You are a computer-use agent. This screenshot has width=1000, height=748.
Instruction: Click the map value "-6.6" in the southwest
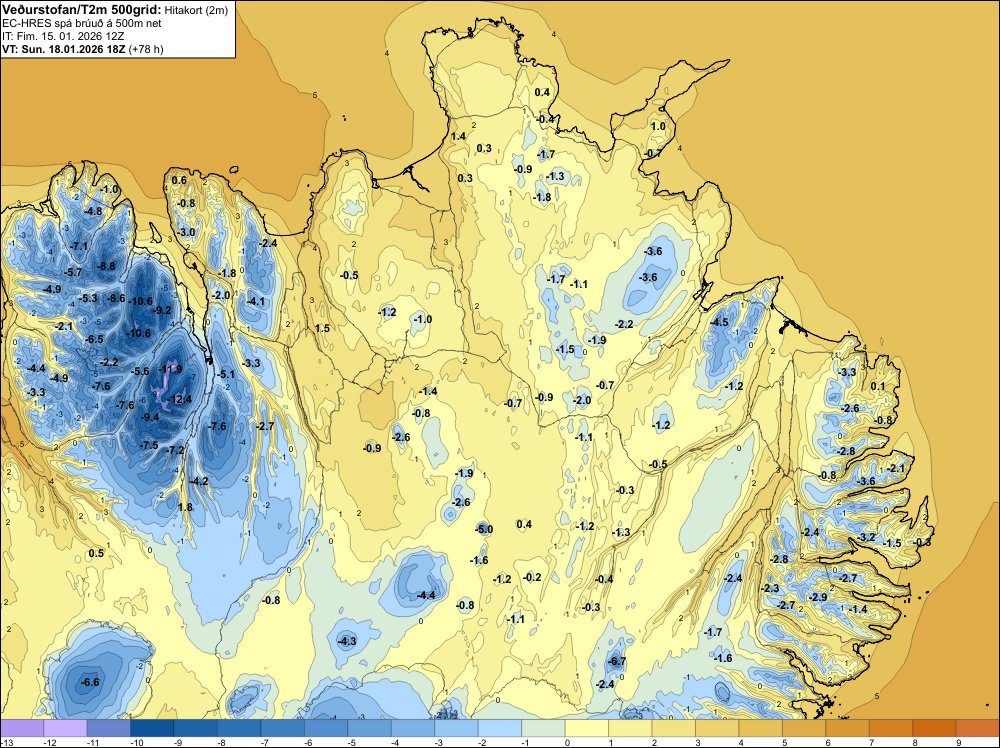click(90, 682)
